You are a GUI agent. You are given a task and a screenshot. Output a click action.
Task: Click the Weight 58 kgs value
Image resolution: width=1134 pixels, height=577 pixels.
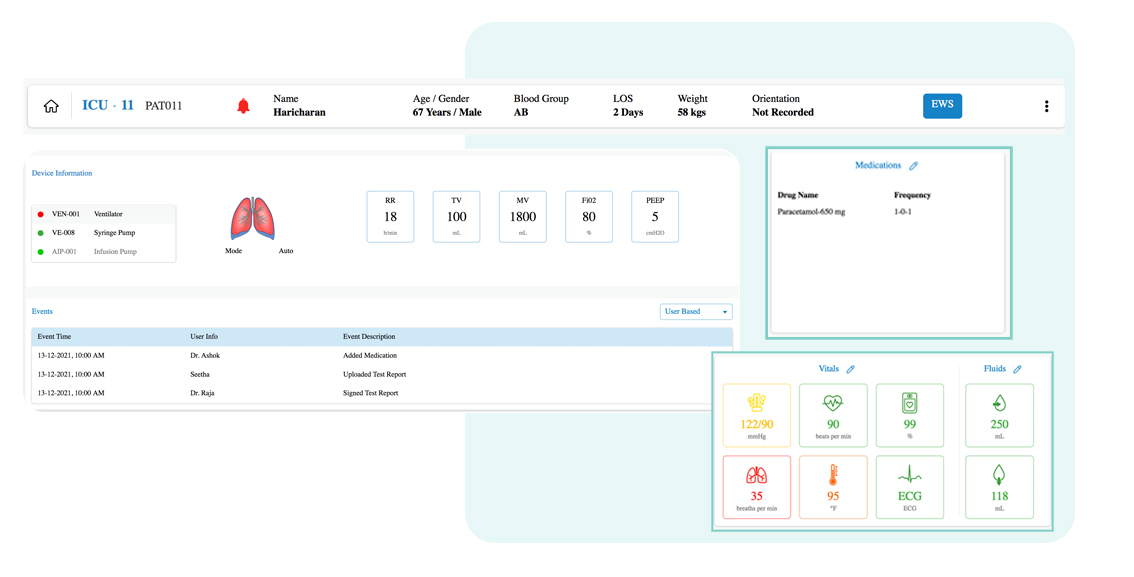tap(691, 113)
